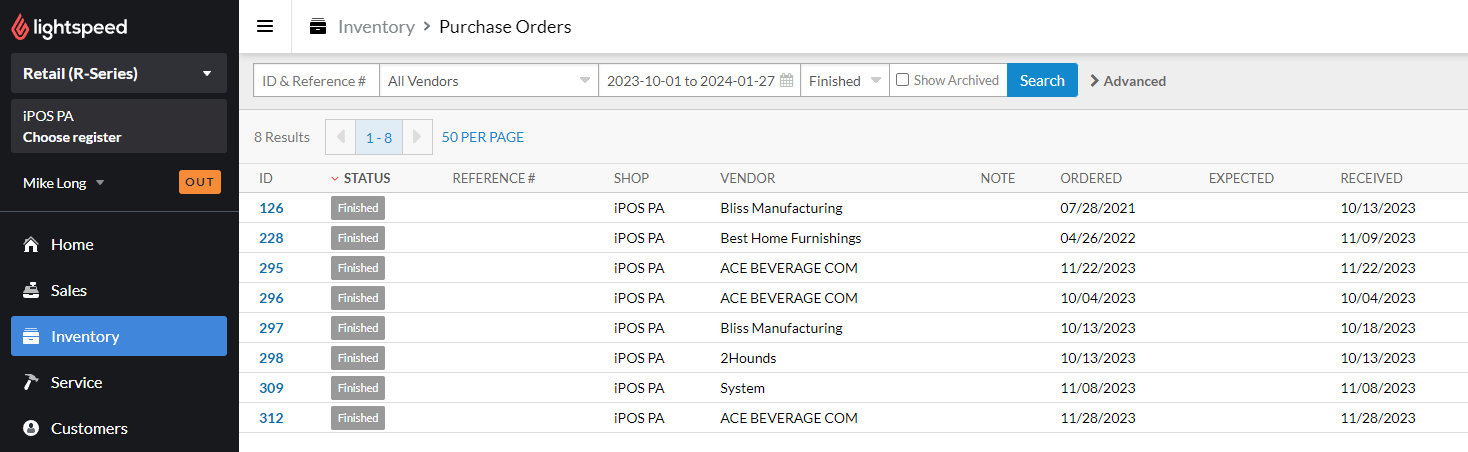
Task: Toggle the hamburger menu icon
Action: (x=265, y=26)
